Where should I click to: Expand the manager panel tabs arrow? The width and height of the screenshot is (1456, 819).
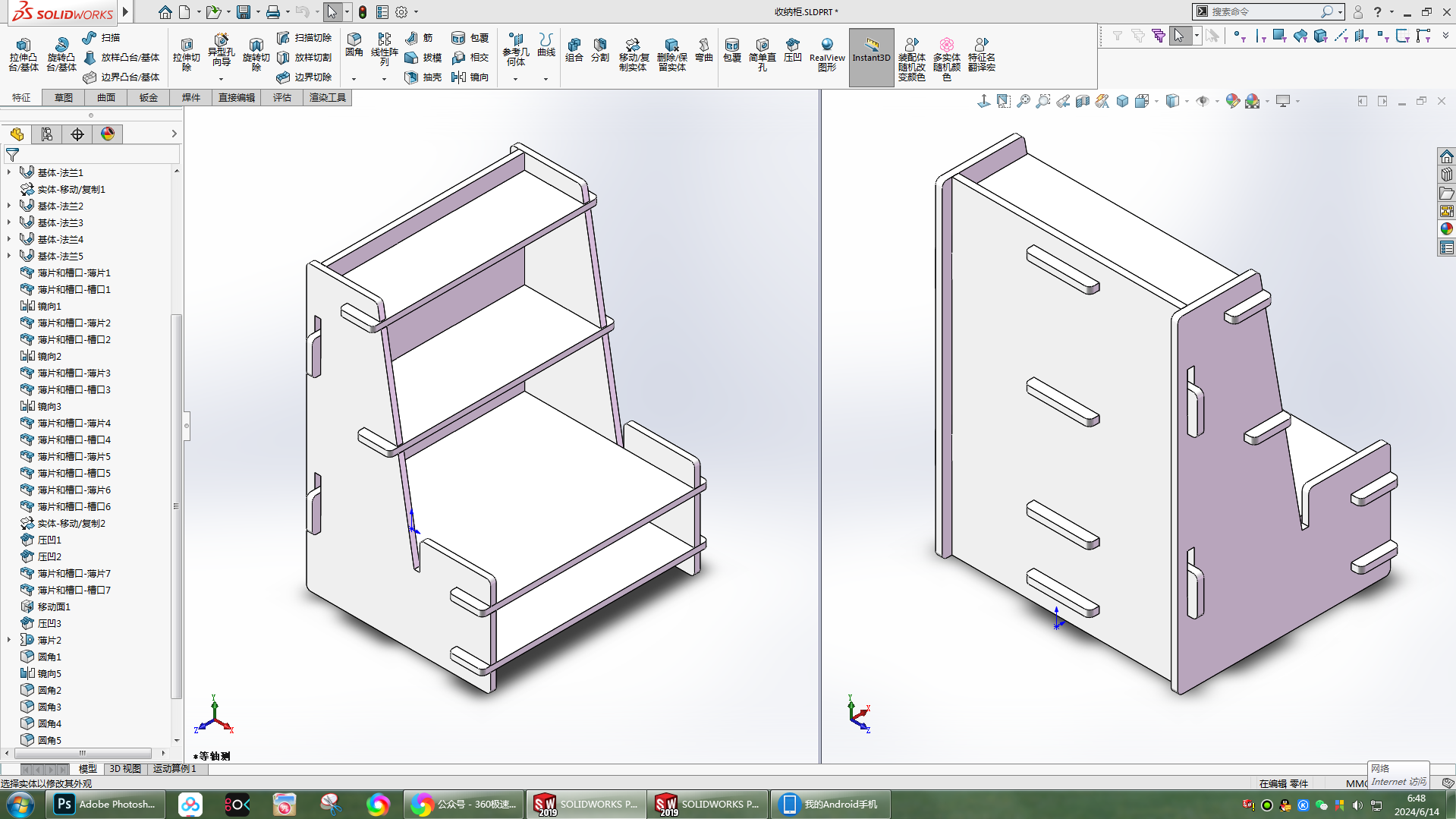(x=174, y=134)
